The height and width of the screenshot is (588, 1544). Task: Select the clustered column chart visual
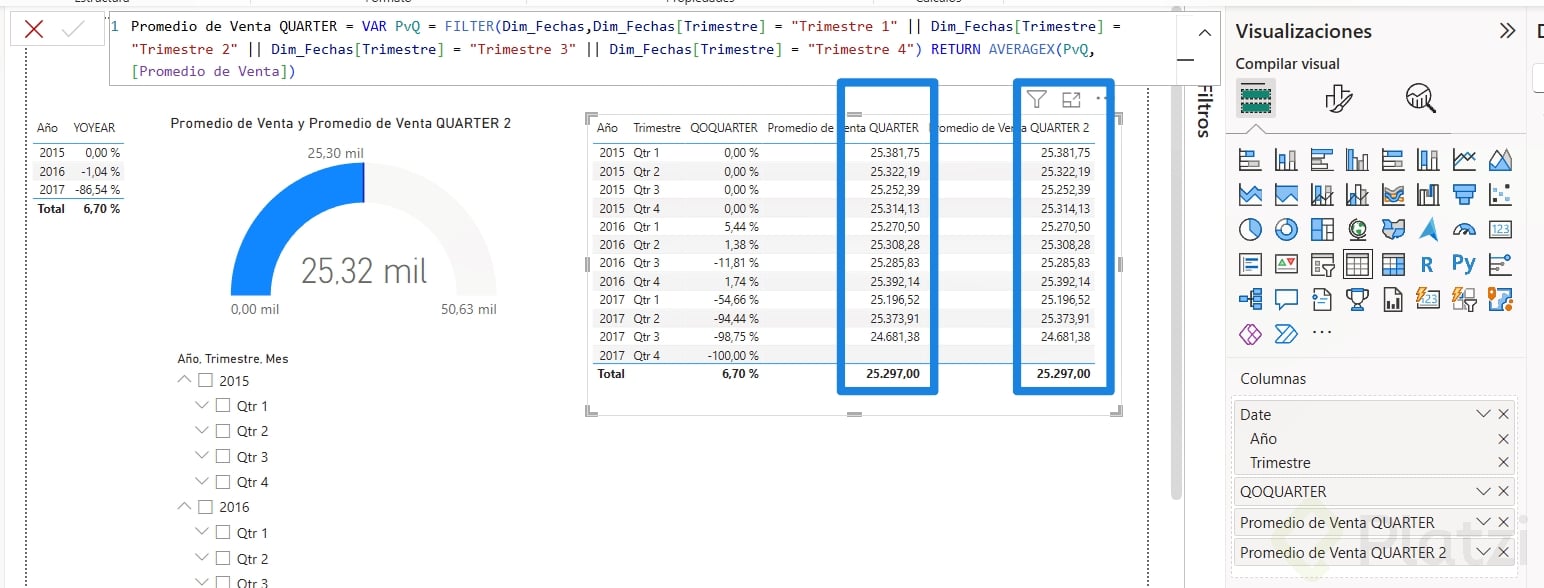[1357, 159]
